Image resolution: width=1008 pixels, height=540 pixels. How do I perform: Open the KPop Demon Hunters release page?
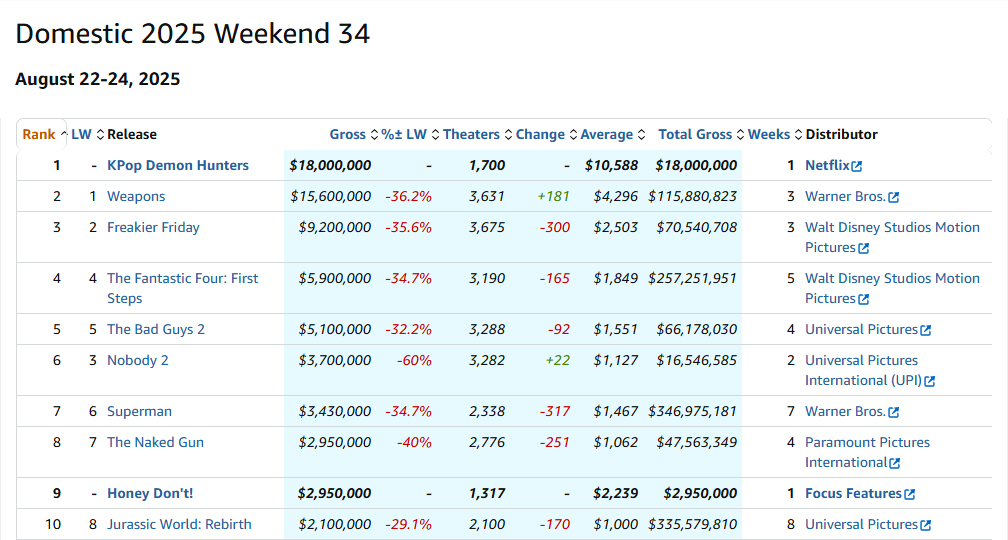(178, 165)
